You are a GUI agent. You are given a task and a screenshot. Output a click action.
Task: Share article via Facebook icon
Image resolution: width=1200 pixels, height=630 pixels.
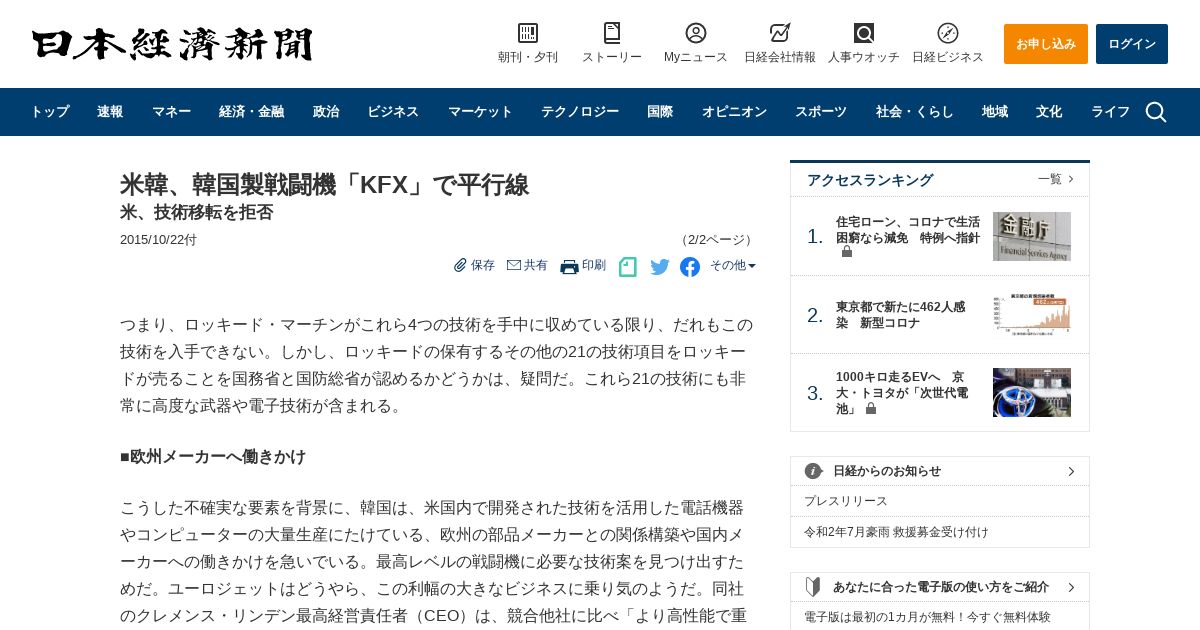click(x=690, y=267)
